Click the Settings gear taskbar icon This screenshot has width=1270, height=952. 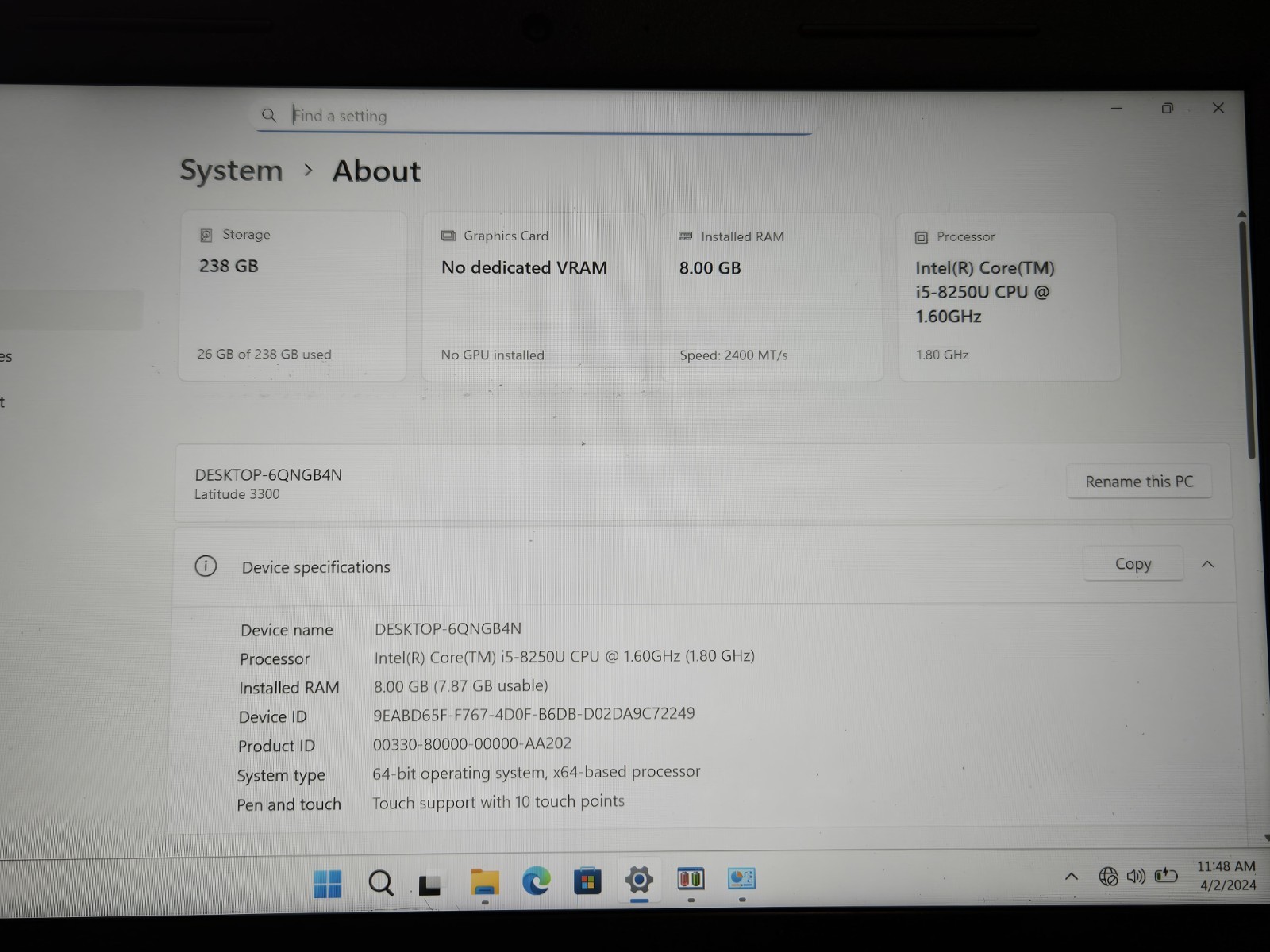coord(639,879)
